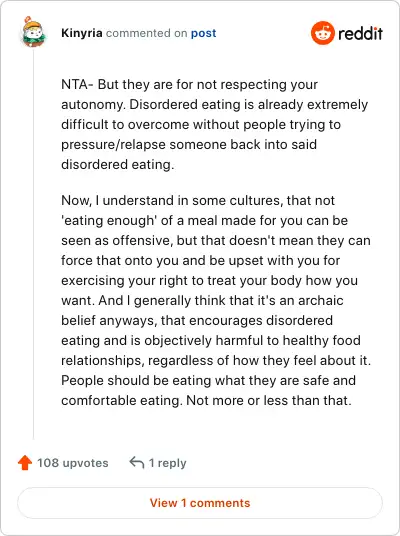Click the "108 upvotes" count
Screen dimensions: 400x536
click(x=72, y=463)
